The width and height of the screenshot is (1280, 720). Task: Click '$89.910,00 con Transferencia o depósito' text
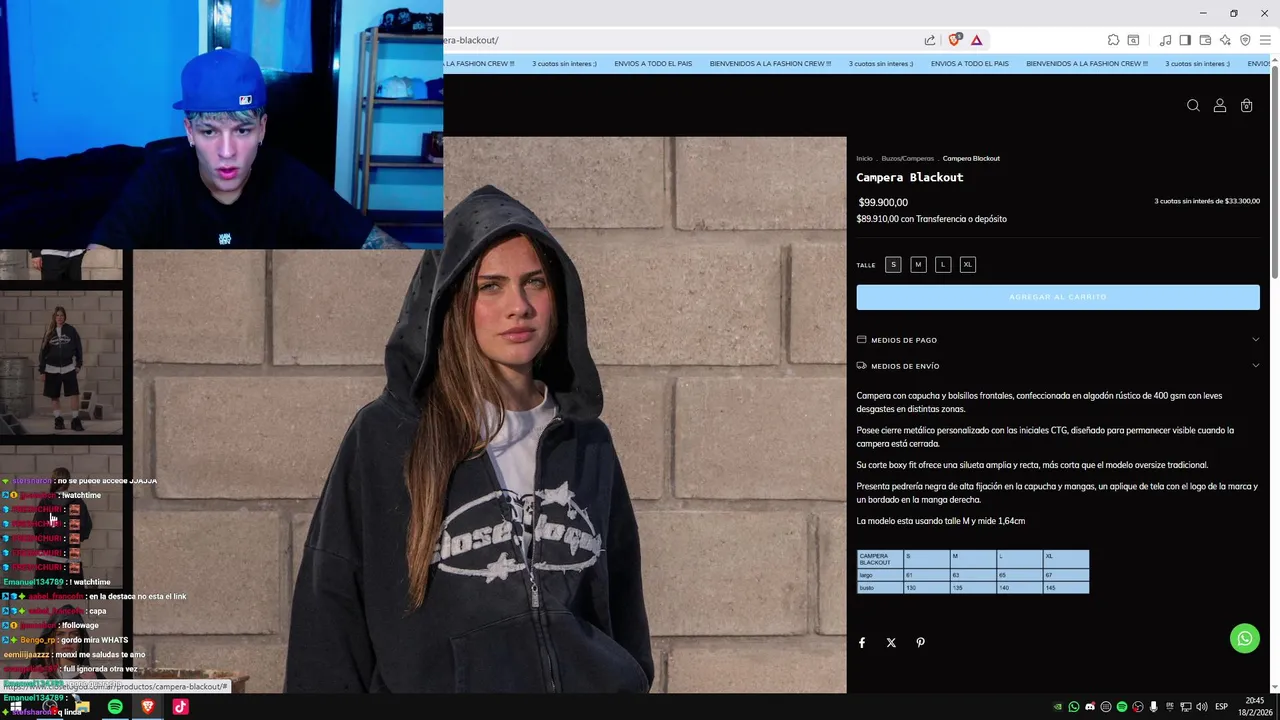click(x=931, y=219)
